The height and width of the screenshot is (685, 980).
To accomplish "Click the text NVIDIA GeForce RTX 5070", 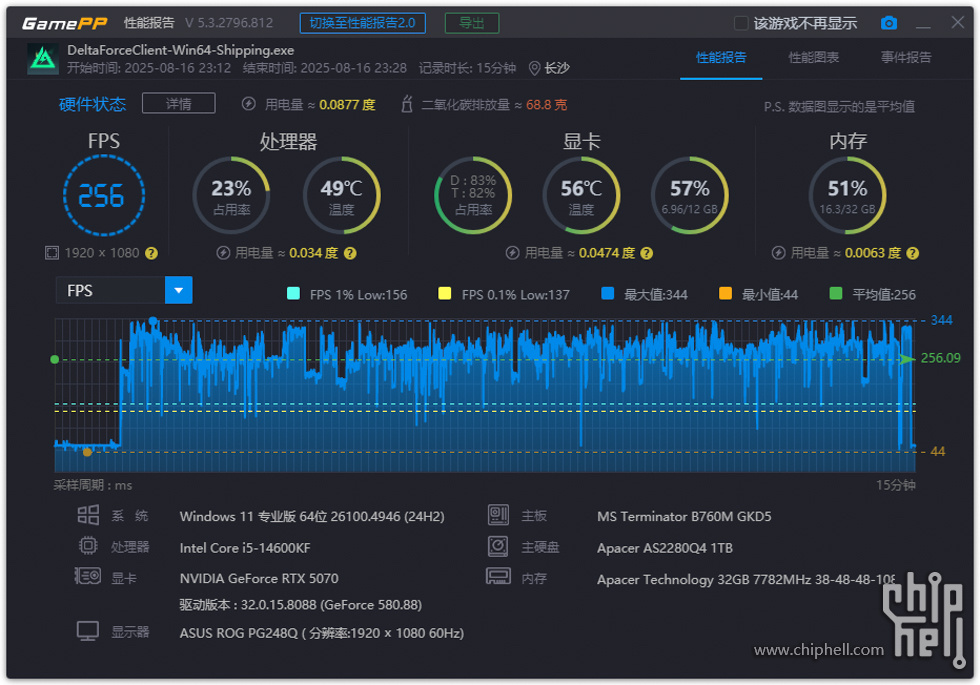I will 259,579.
